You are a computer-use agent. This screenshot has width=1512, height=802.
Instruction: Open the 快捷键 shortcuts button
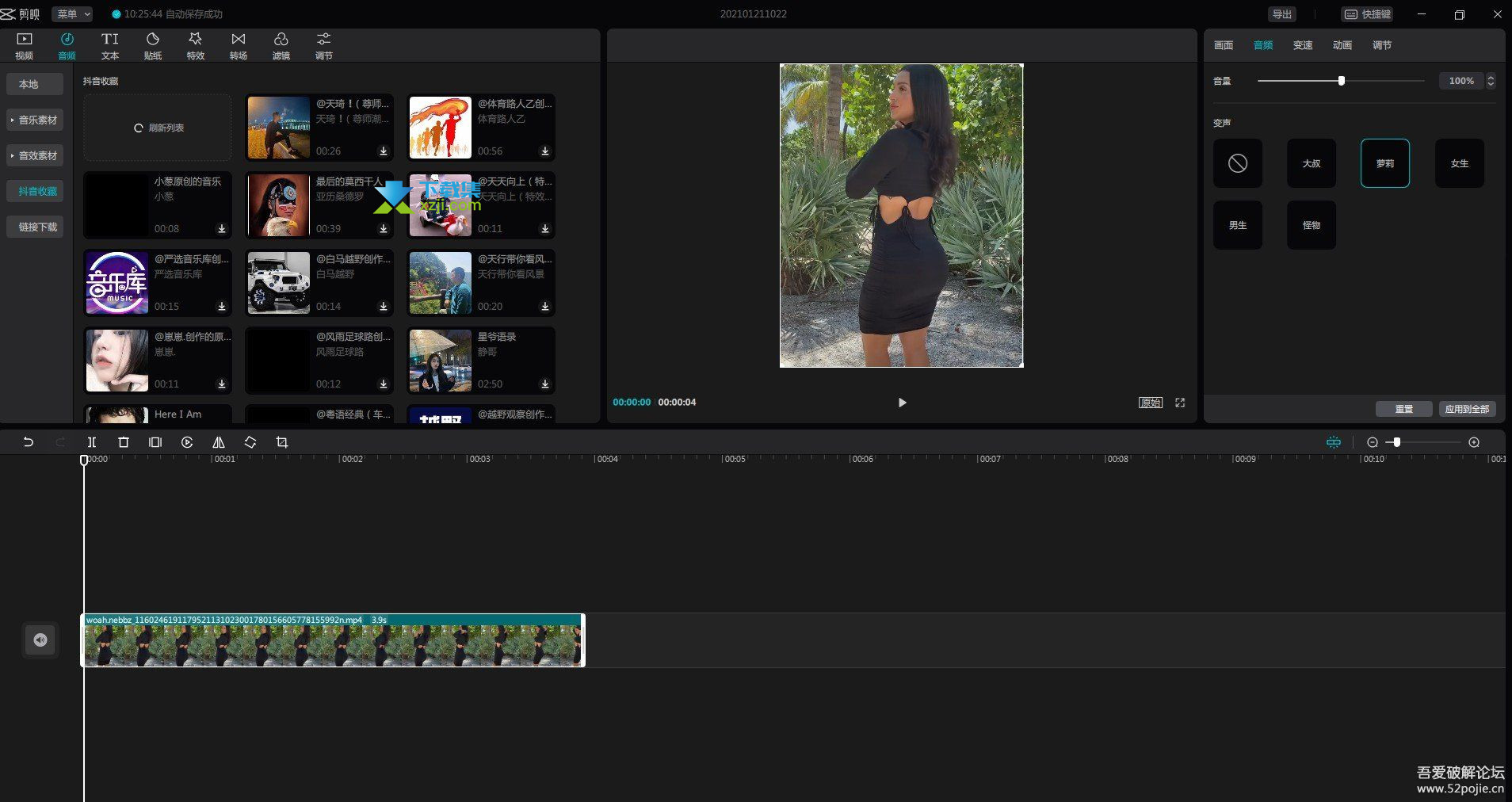click(1368, 14)
